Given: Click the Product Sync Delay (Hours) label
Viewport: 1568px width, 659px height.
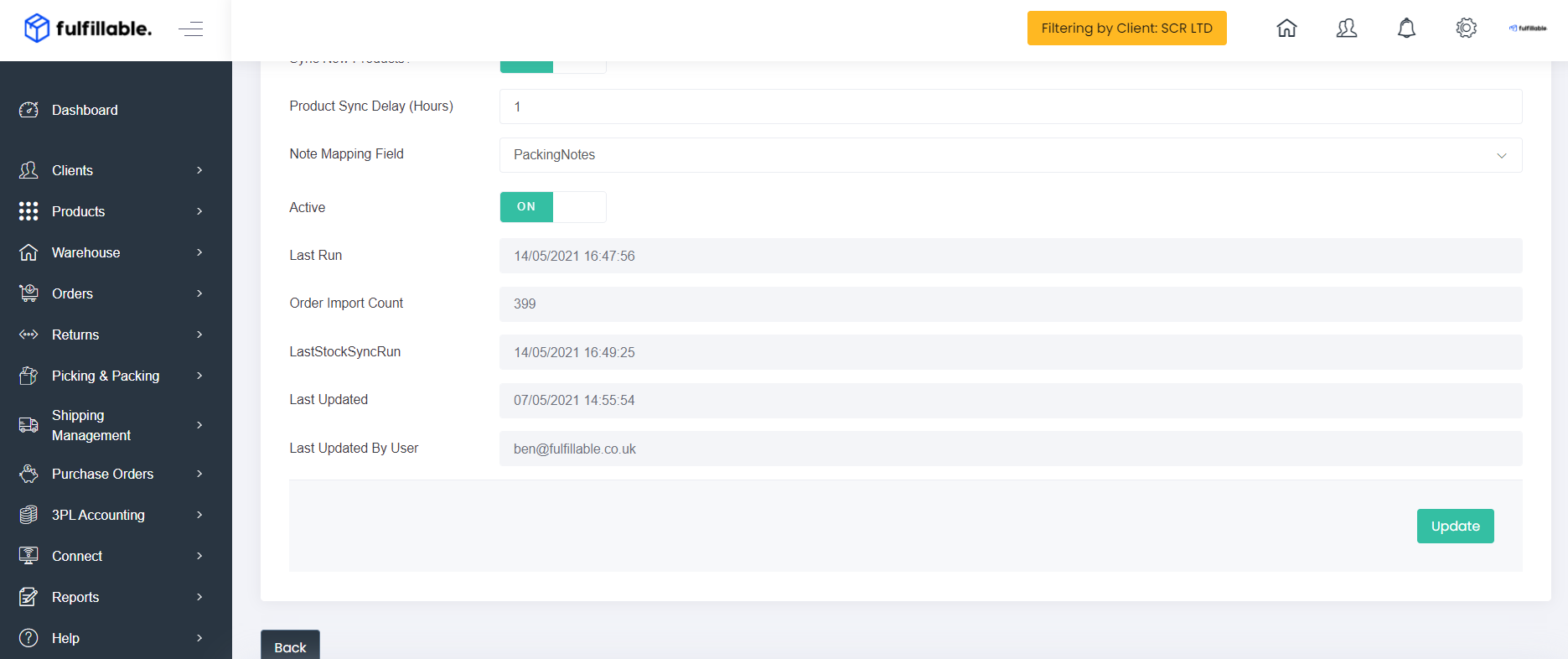Looking at the screenshot, I should coord(371,106).
